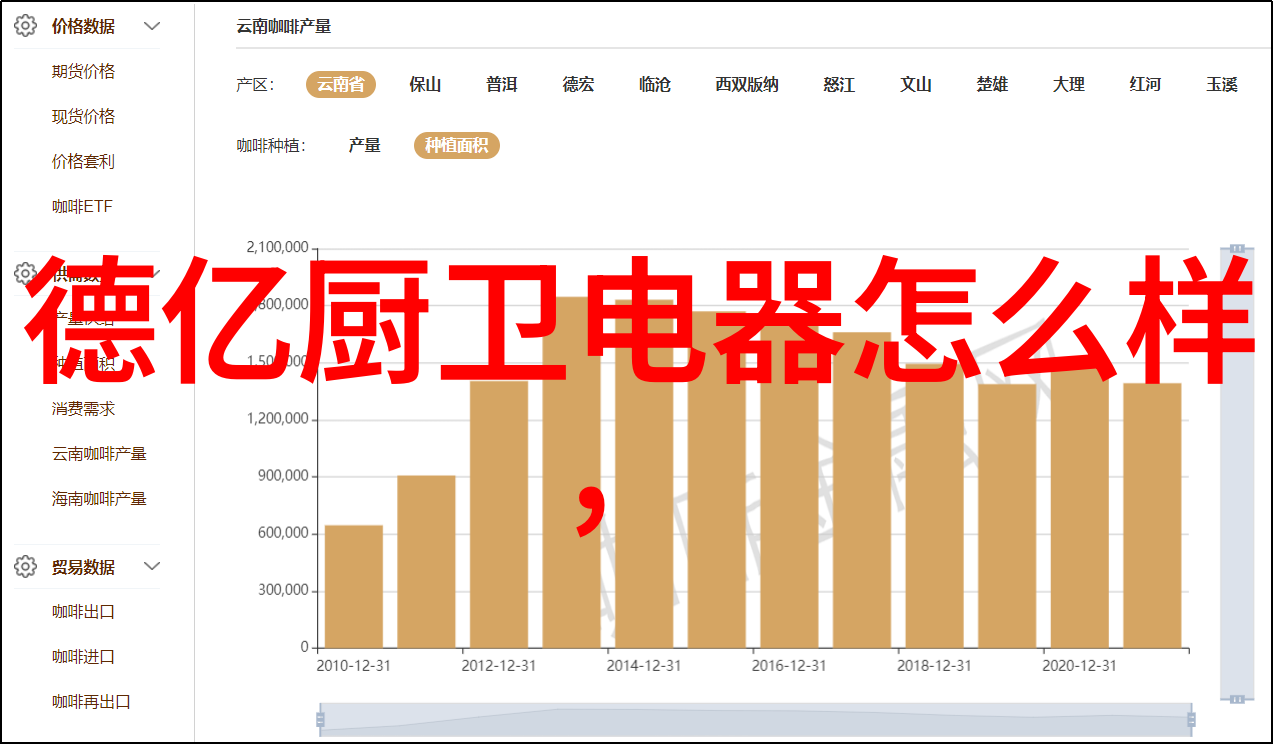Viewport: 1275px width, 744px height.
Task: Choose the 德宏 region
Action: [578, 85]
